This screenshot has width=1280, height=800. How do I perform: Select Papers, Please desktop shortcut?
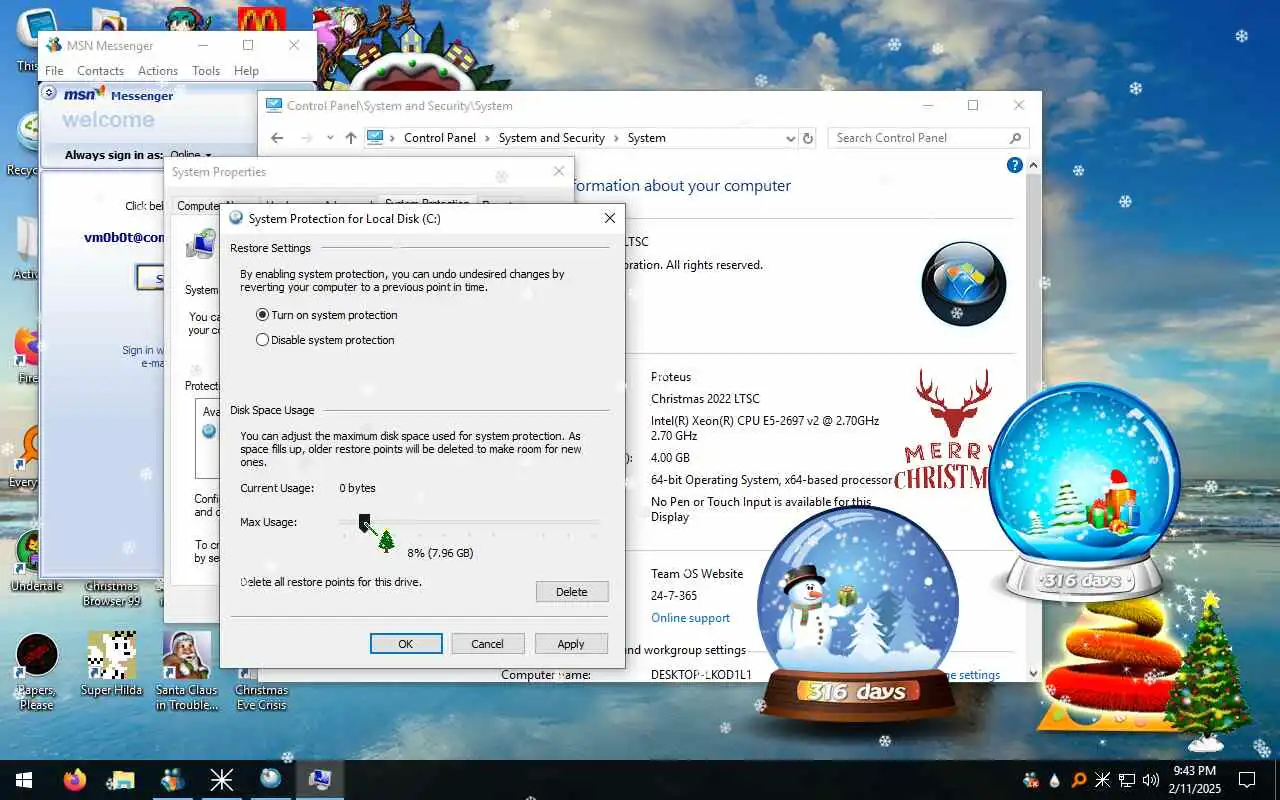click(37, 672)
